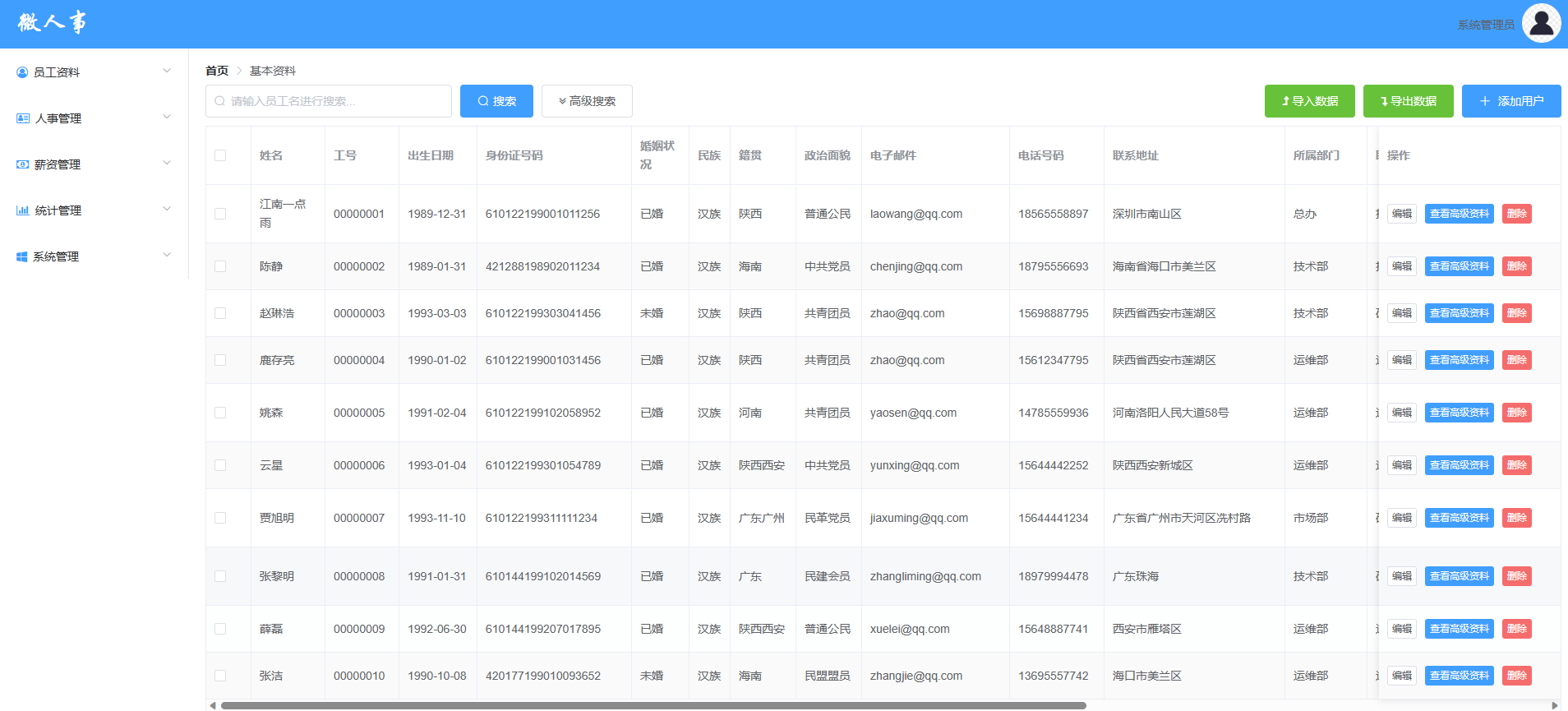Open the 人事管理 sidebar menu

(94, 118)
